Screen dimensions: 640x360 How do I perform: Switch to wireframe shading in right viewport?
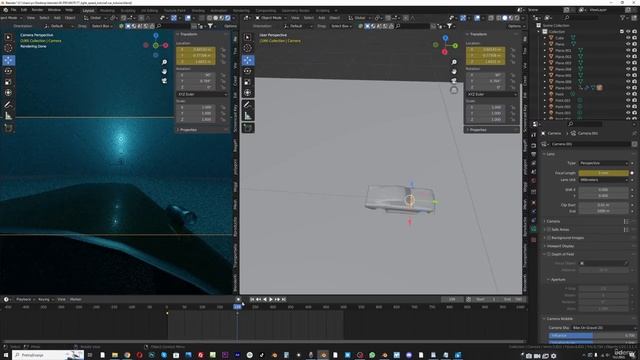499,18
